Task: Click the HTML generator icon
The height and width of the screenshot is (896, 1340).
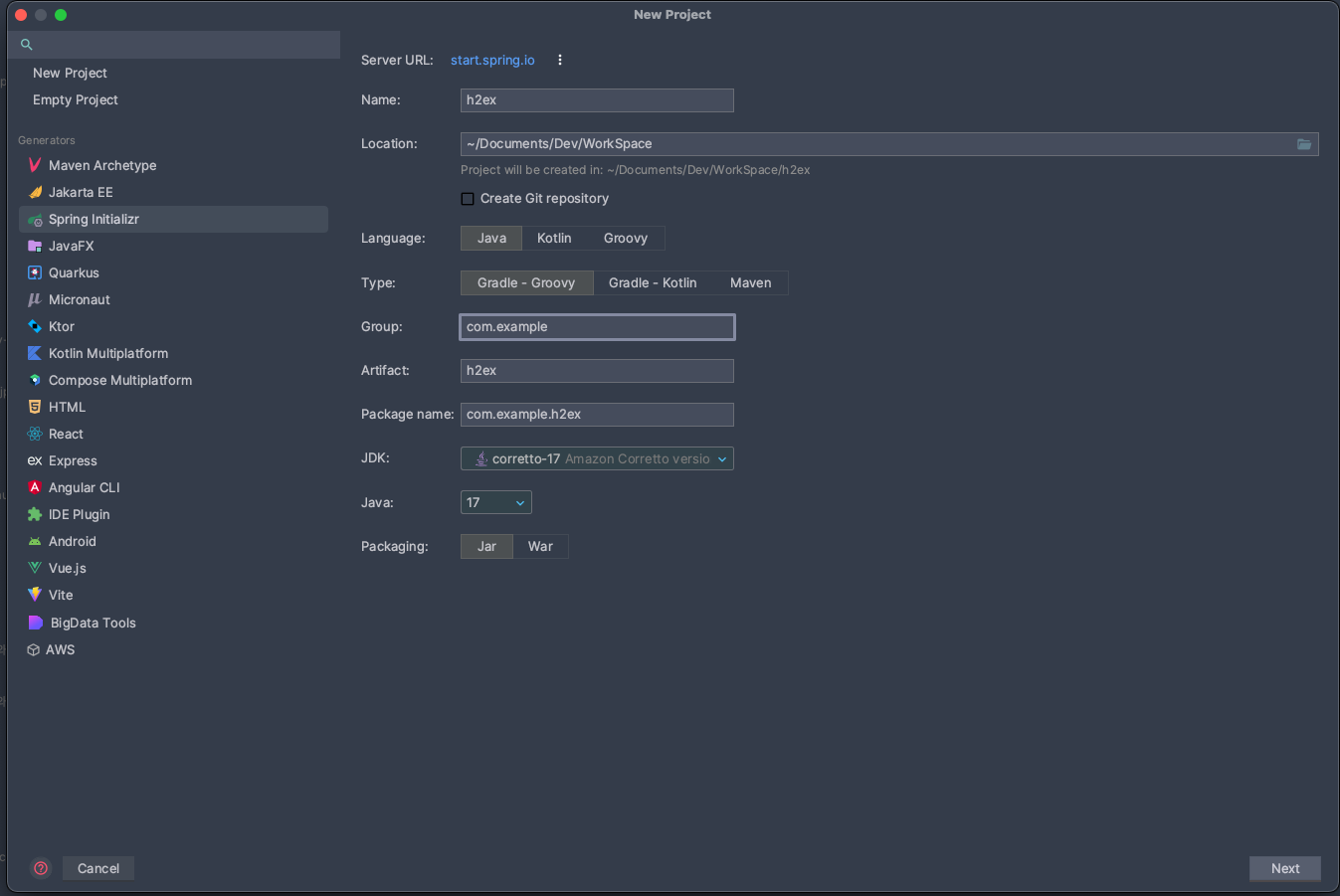Action: coord(35,407)
